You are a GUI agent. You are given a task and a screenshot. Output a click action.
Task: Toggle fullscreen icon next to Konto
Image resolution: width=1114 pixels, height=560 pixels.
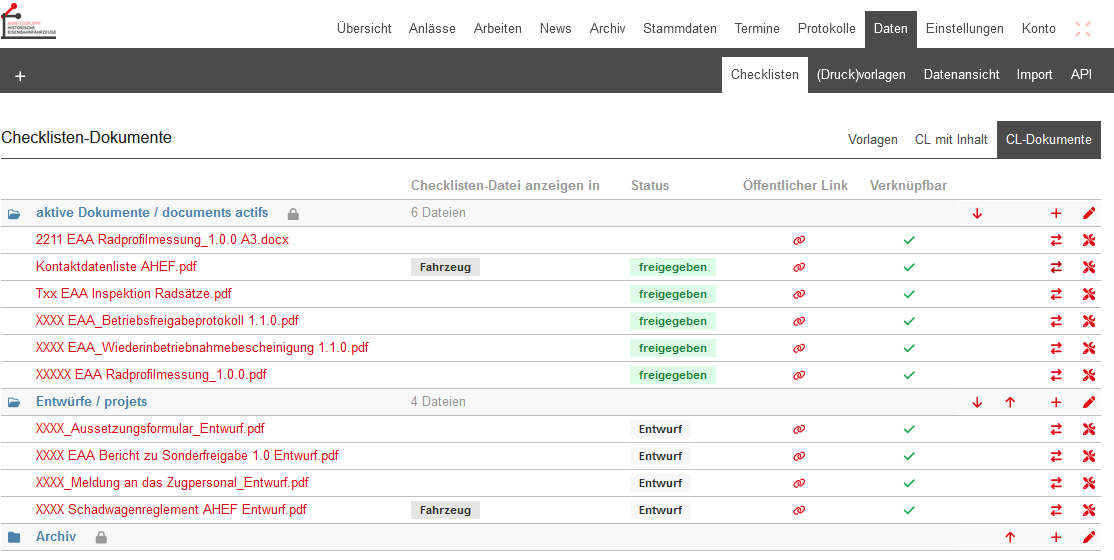(x=1083, y=29)
